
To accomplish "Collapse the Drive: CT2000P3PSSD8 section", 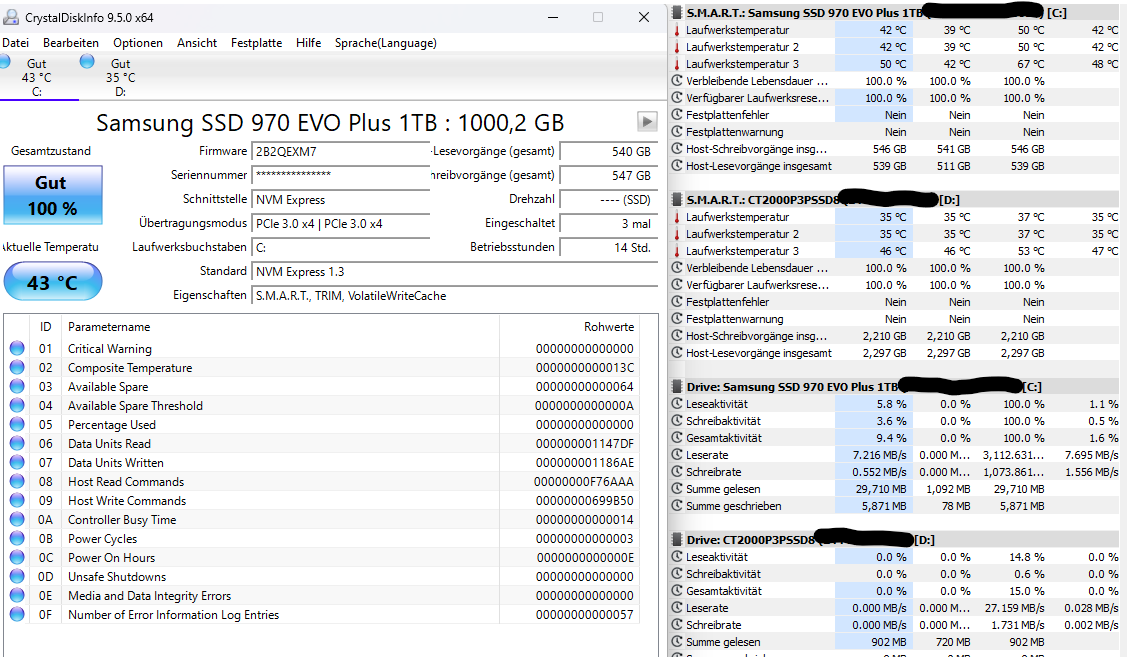I will [x=676, y=540].
